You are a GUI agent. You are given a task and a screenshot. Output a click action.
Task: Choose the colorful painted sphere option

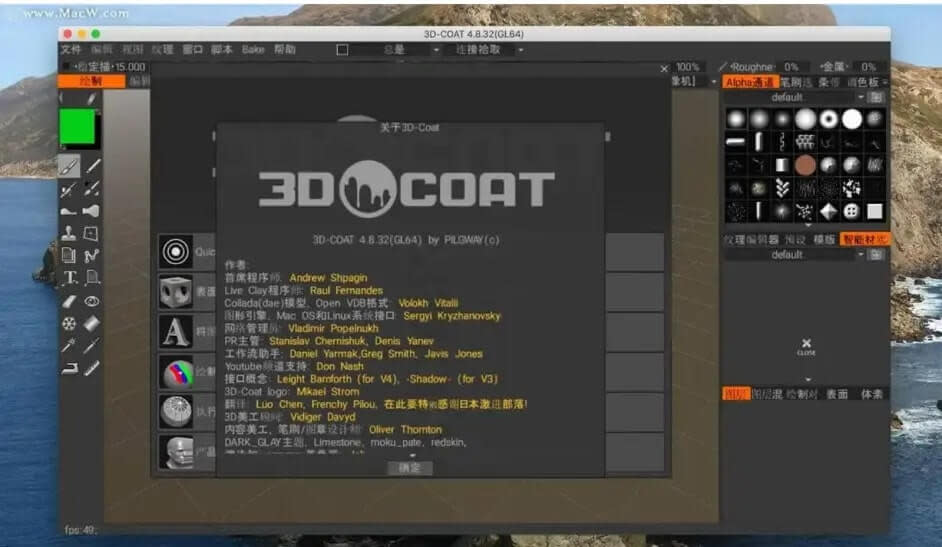(177, 372)
